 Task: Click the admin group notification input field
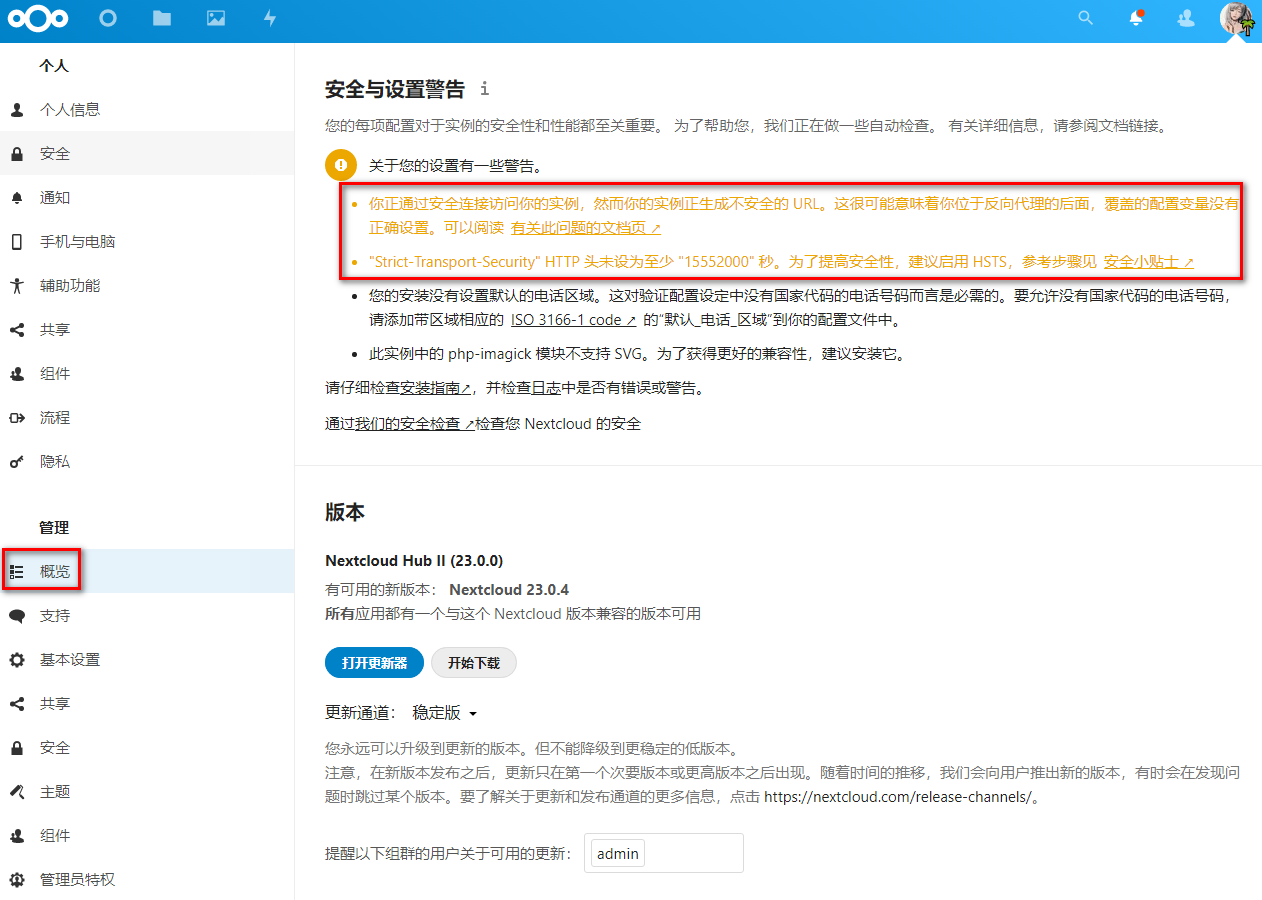click(663, 853)
